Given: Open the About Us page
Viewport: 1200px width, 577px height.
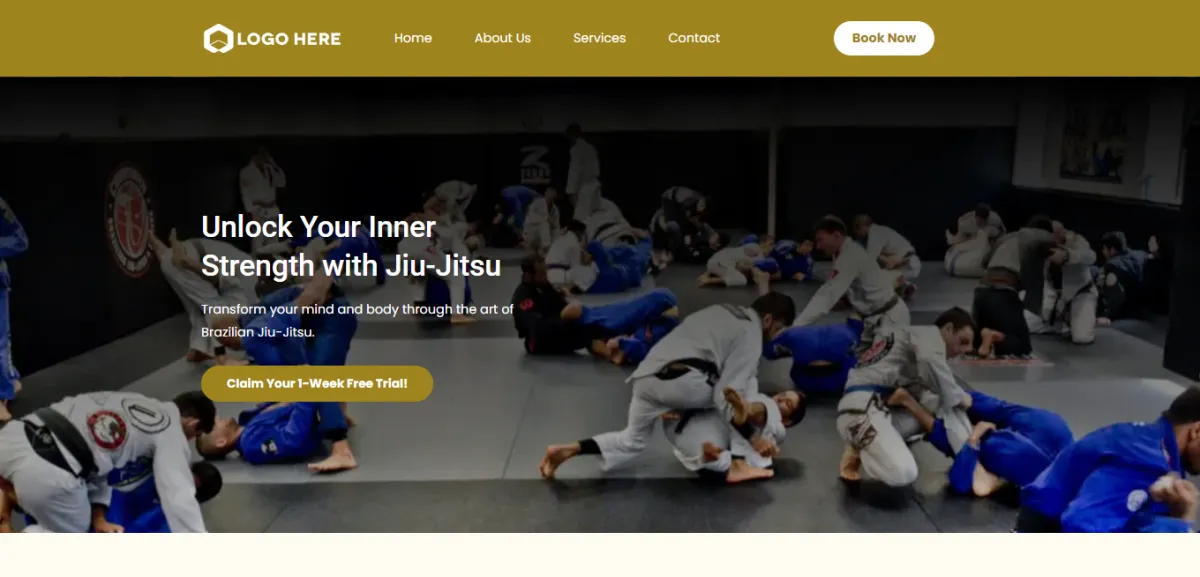Looking at the screenshot, I should point(502,38).
